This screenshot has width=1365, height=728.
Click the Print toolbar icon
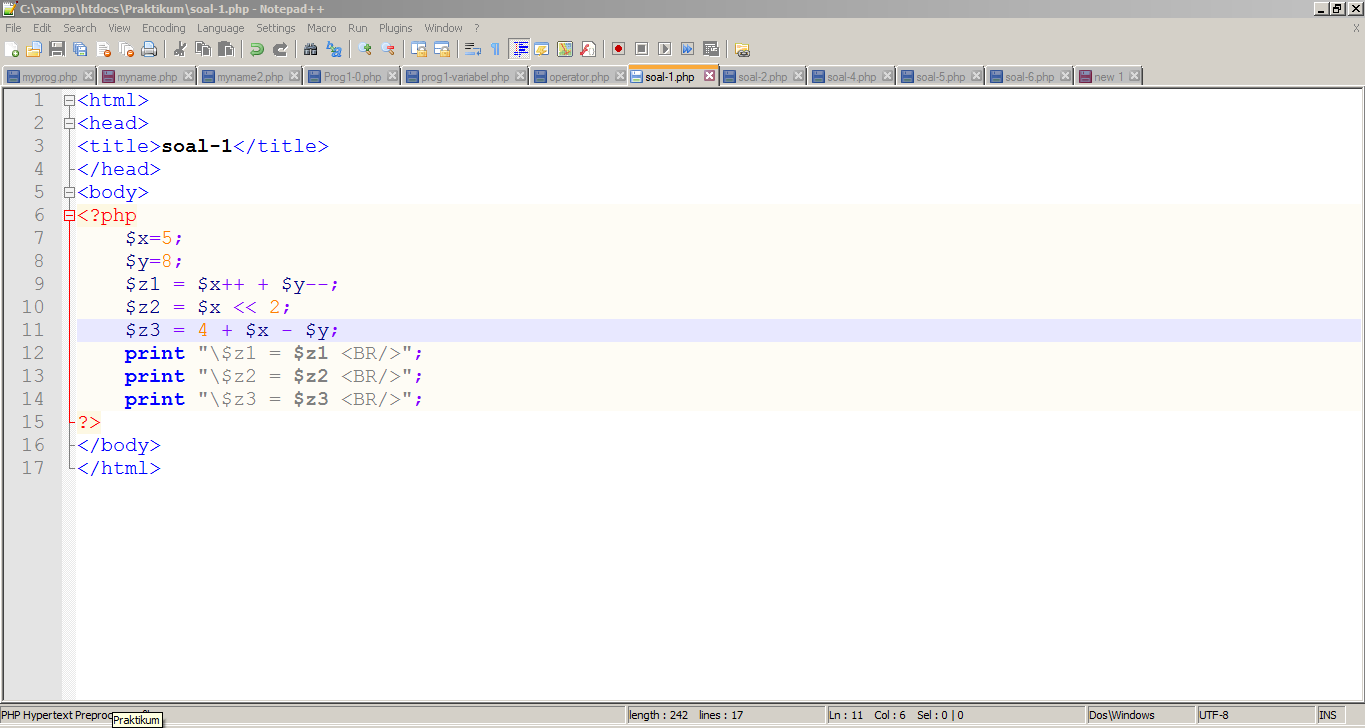[x=149, y=49]
